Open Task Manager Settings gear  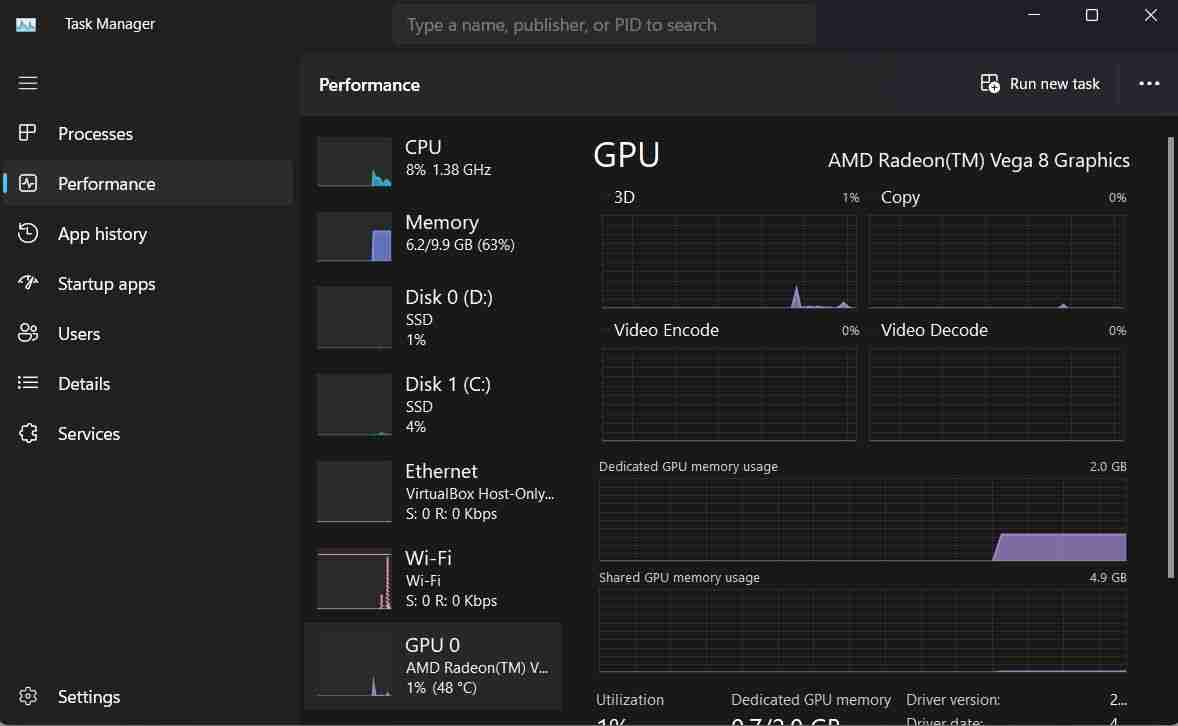pos(28,696)
